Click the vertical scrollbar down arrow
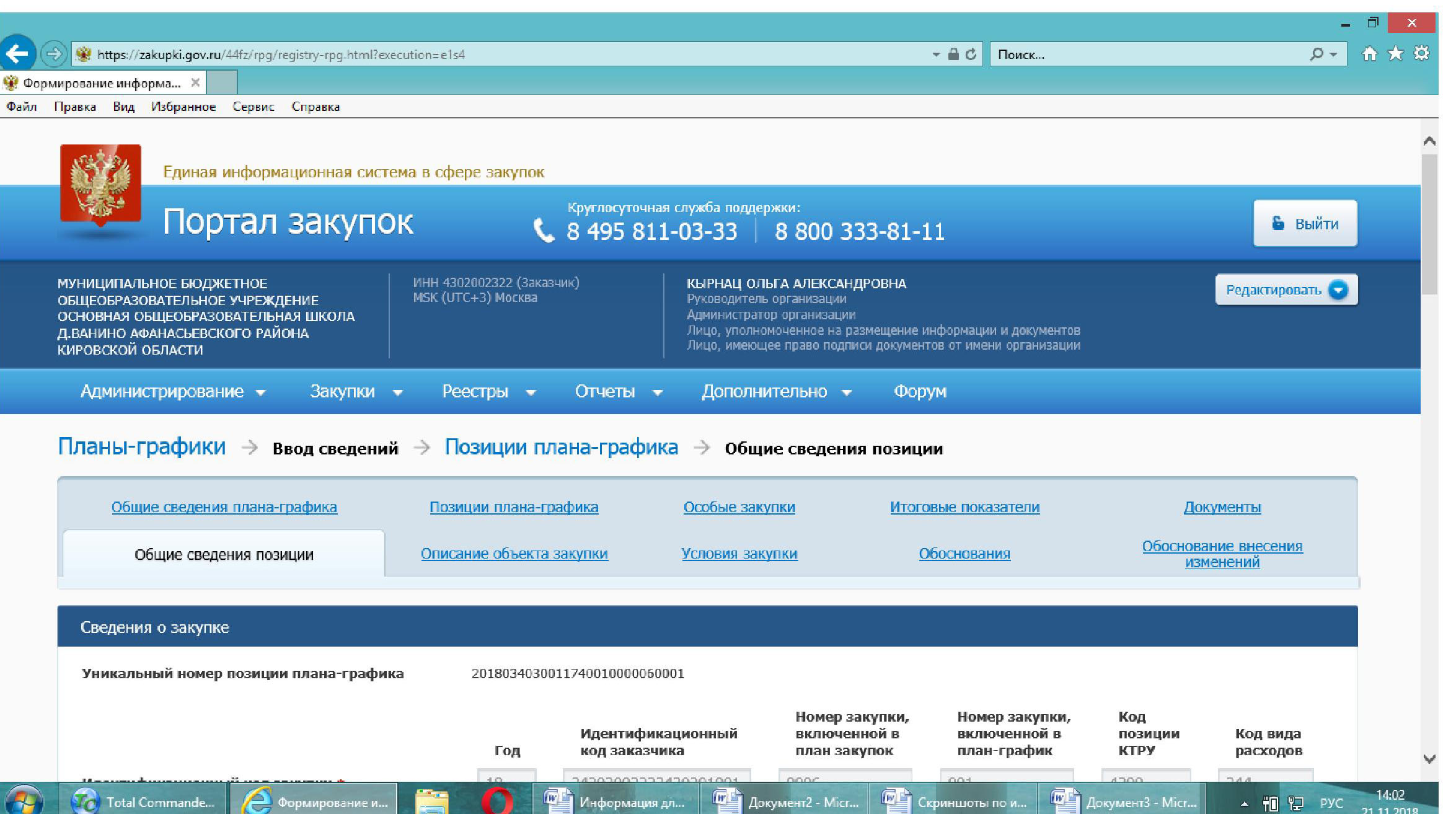1456x814 pixels. (x=1429, y=759)
